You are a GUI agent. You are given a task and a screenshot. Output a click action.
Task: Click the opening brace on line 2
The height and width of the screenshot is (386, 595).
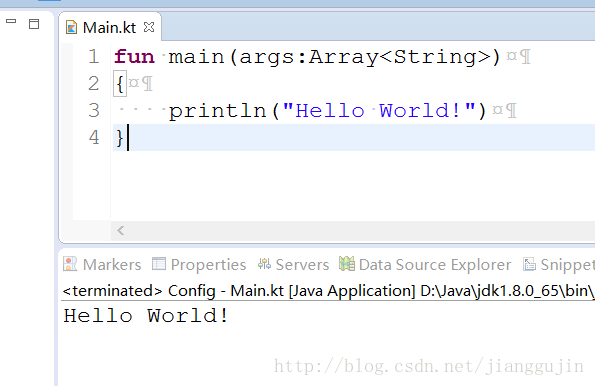(x=120, y=84)
